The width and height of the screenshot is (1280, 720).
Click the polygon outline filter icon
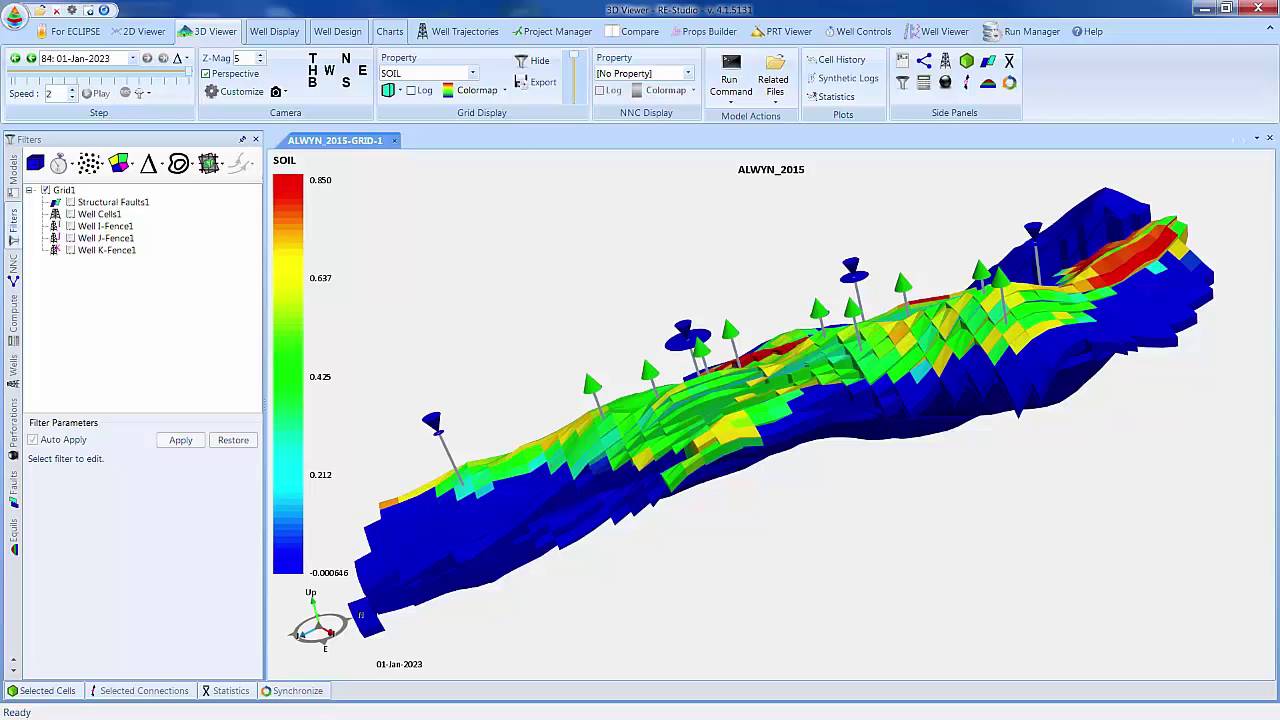click(x=178, y=163)
